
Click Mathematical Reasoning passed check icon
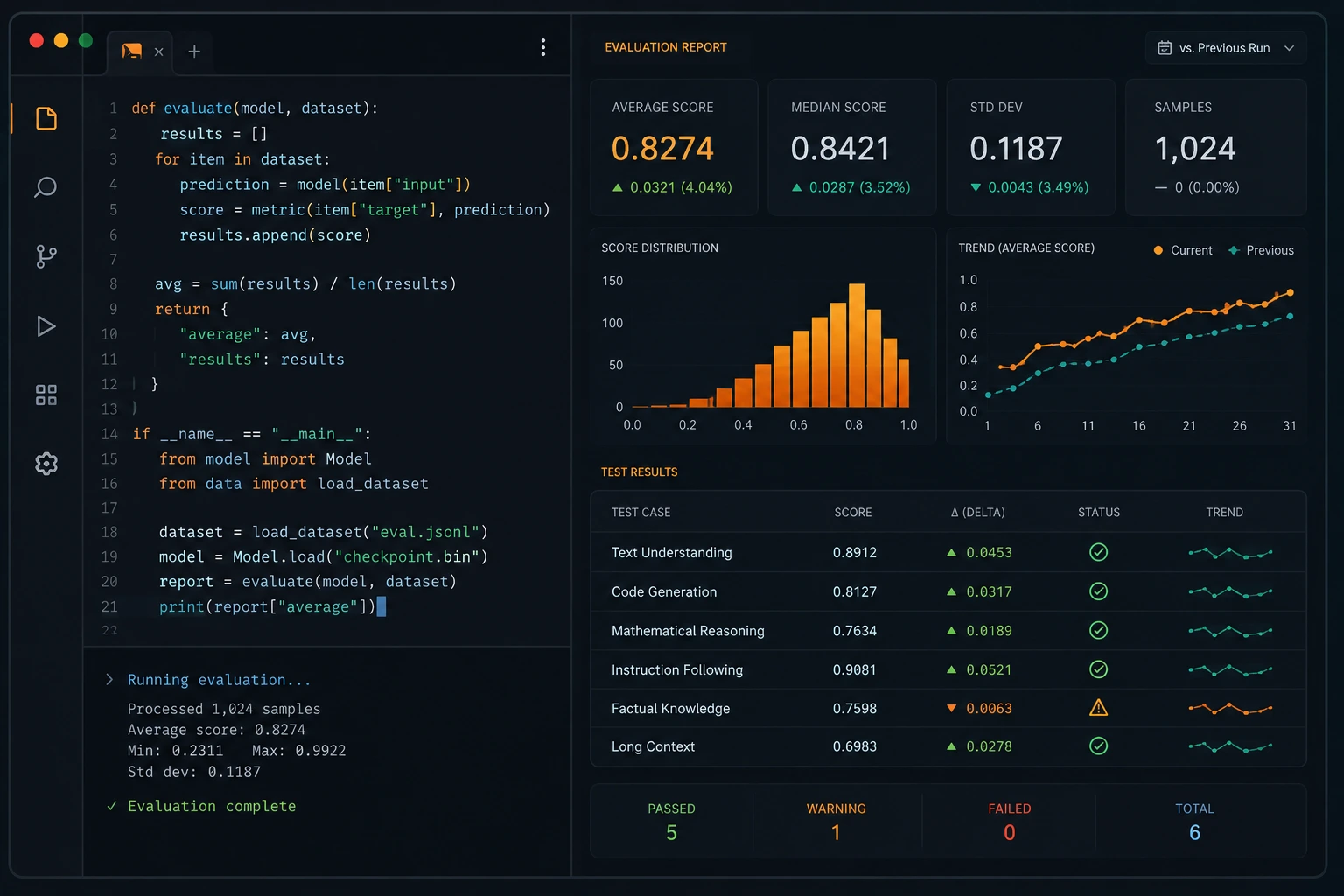(x=1099, y=630)
